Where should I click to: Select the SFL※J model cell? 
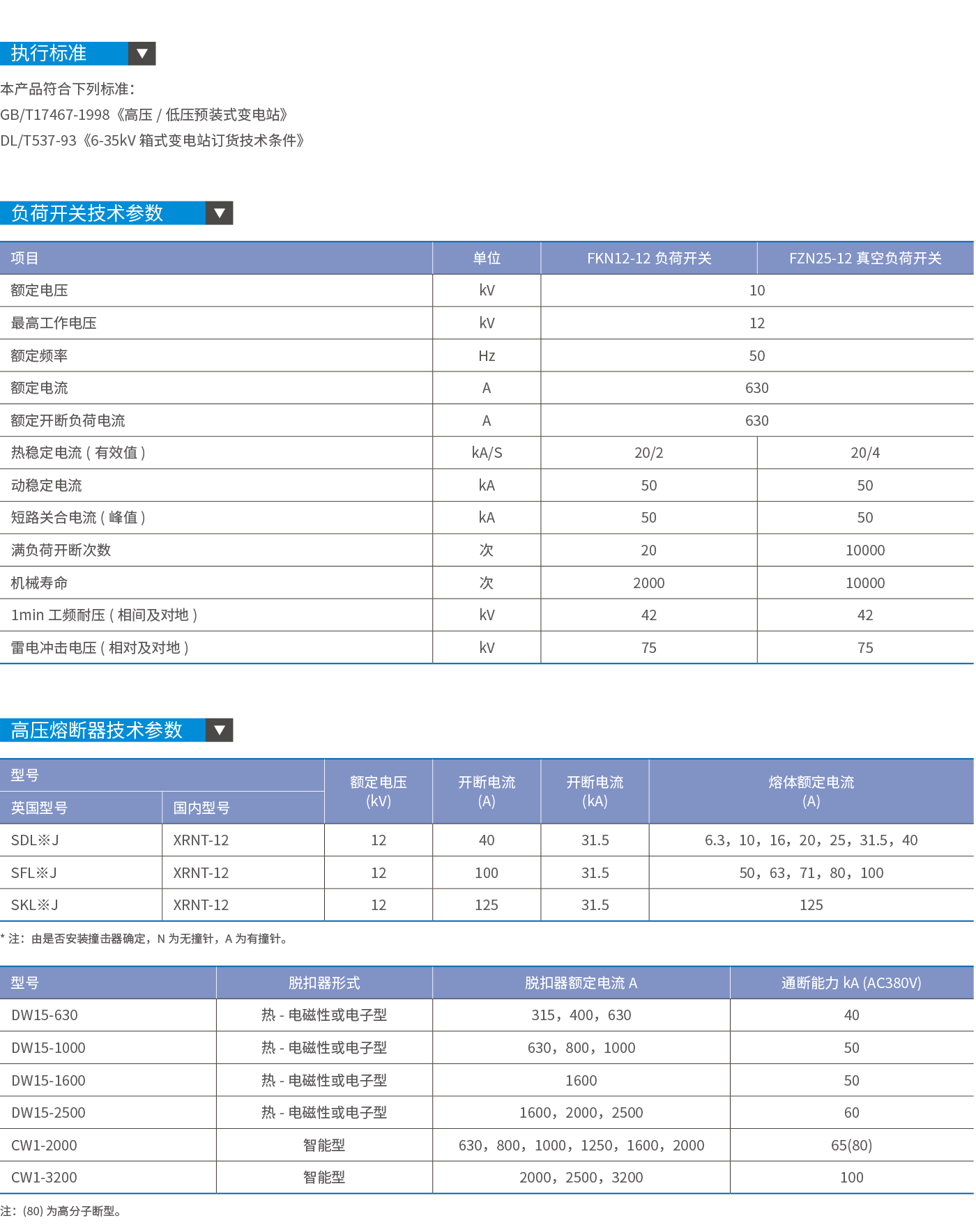(33, 873)
